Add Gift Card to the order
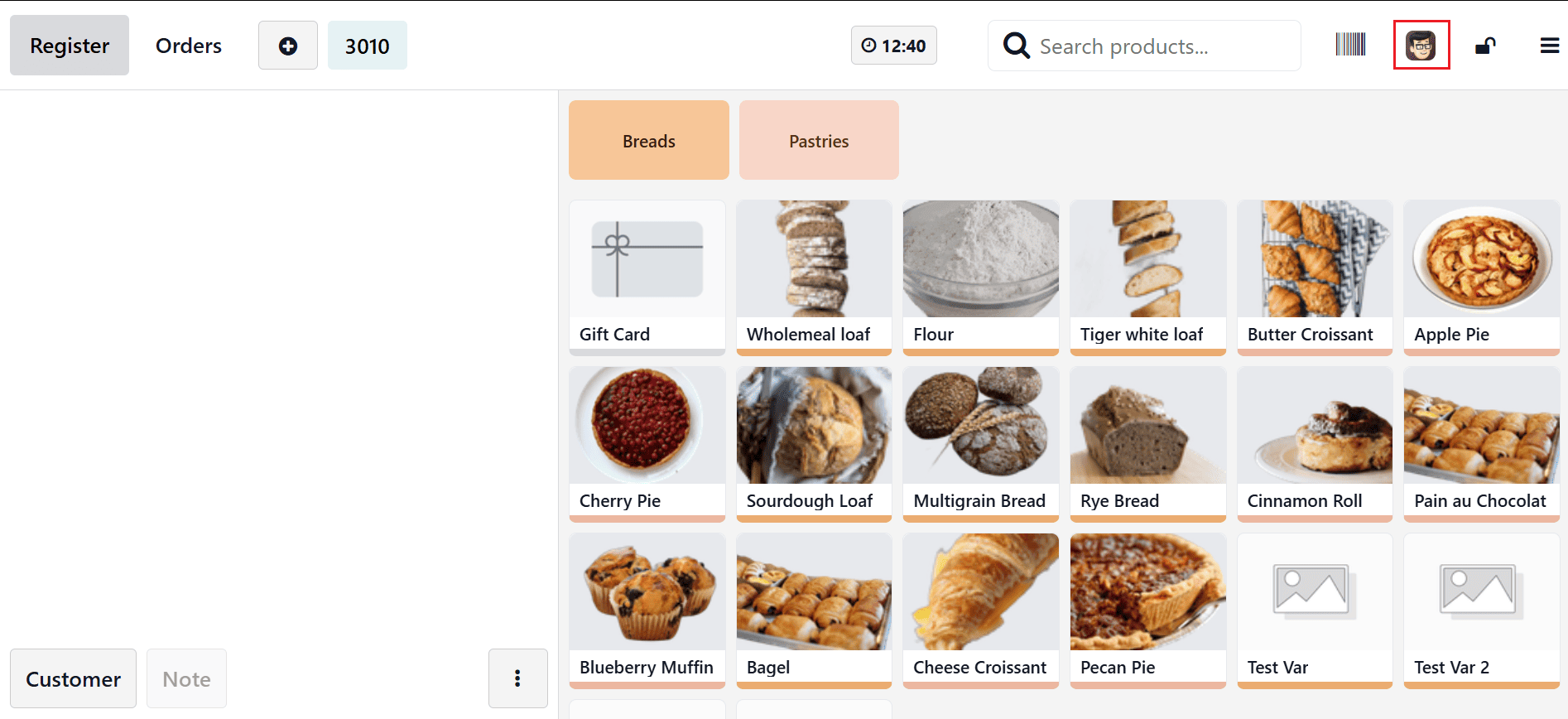The height and width of the screenshot is (719, 1568). (647, 277)
